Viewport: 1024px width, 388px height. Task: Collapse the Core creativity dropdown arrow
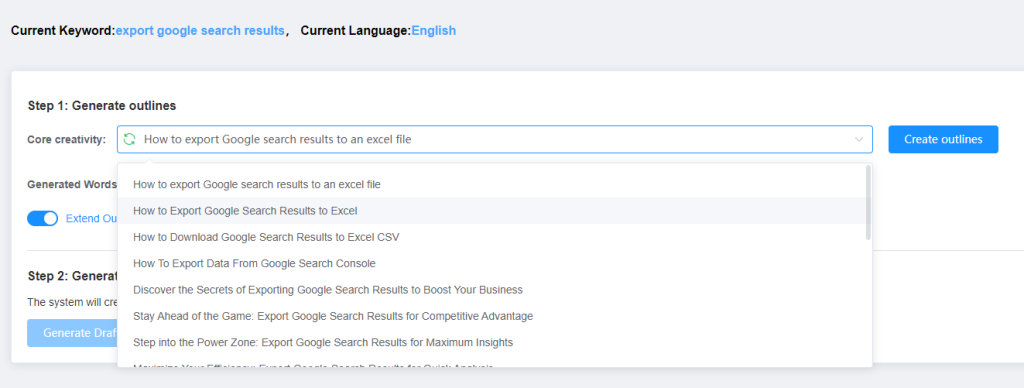pos(859,139)
